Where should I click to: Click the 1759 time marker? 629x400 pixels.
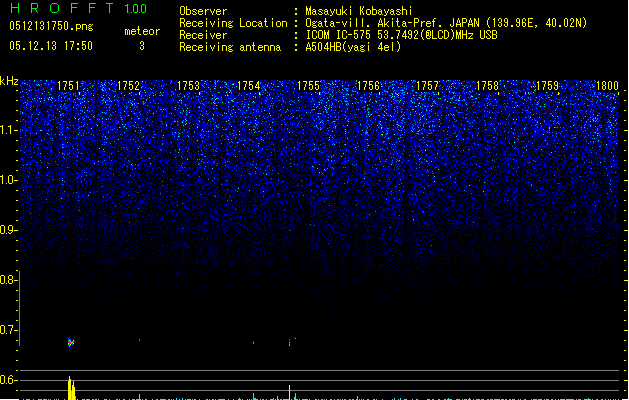point(547,86)
